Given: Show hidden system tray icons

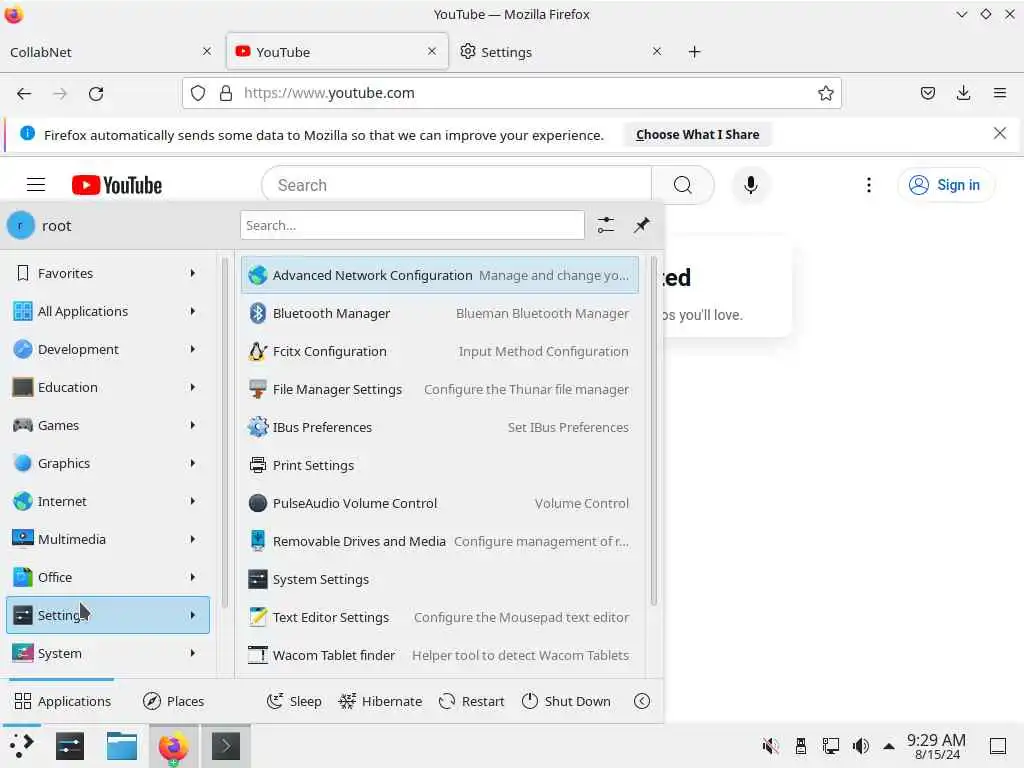Looking at the screenshot, I should click(x=889, y=745).
